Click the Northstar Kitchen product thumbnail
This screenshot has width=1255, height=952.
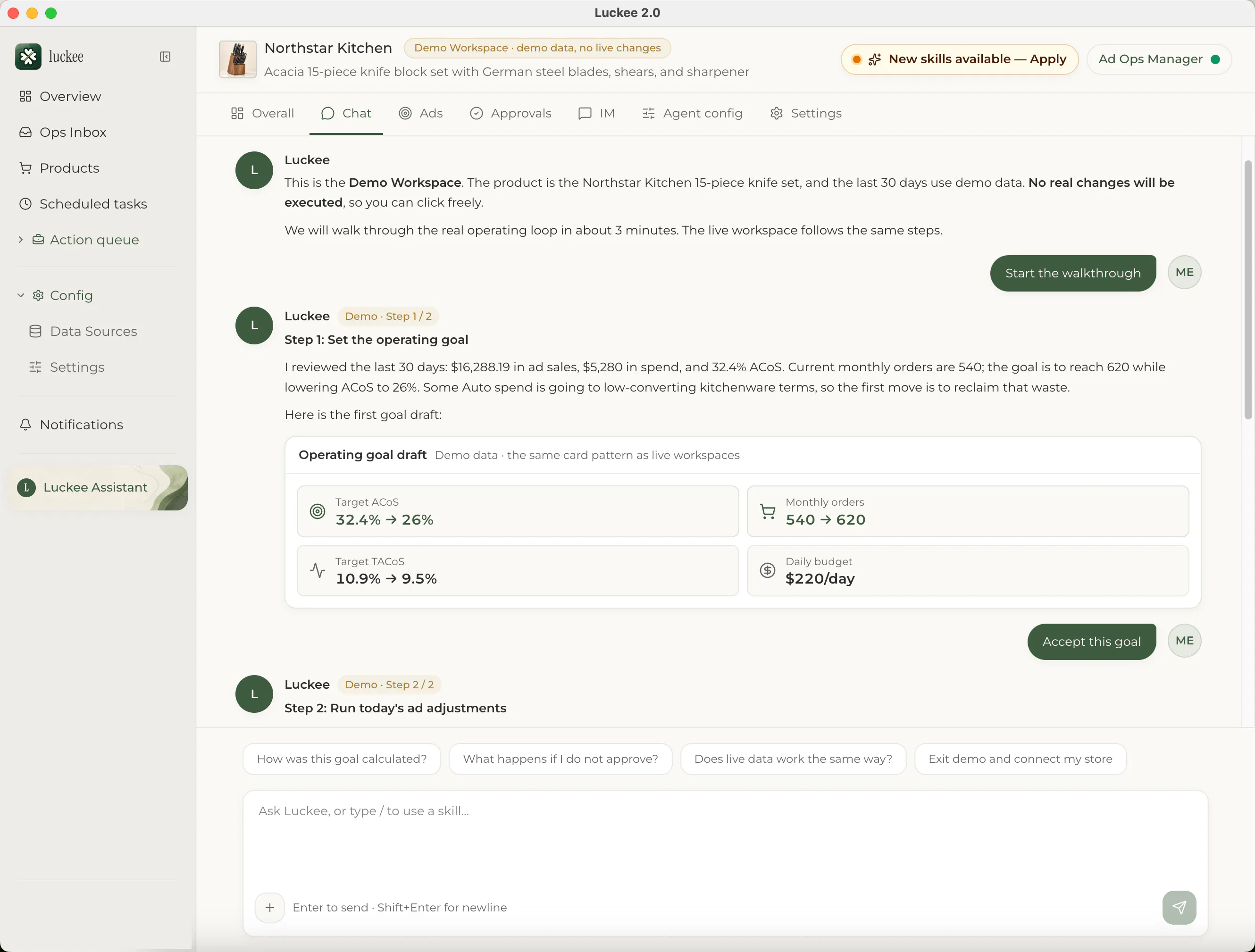238,59
